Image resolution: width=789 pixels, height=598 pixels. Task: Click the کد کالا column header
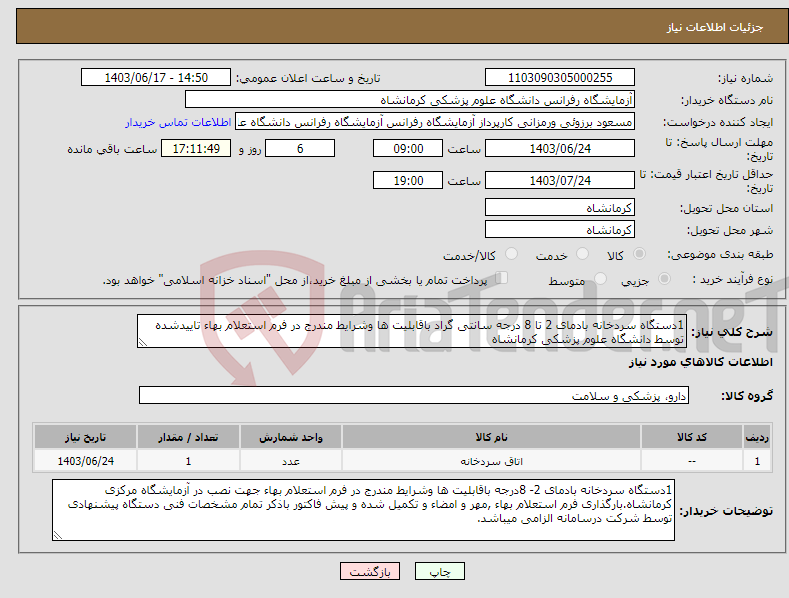tap(691, 437)
